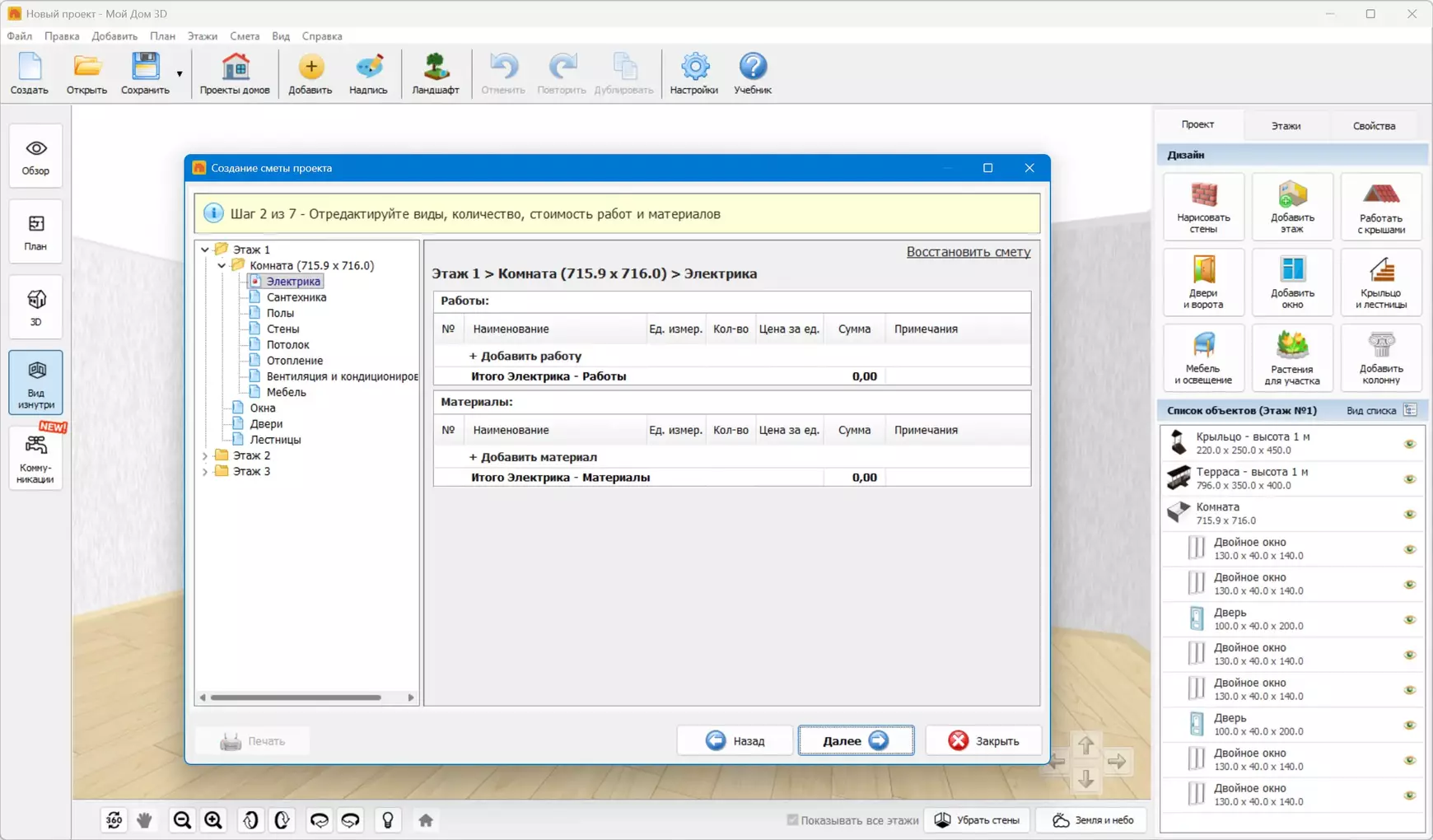Open the Communications sidebar tool

36,459
